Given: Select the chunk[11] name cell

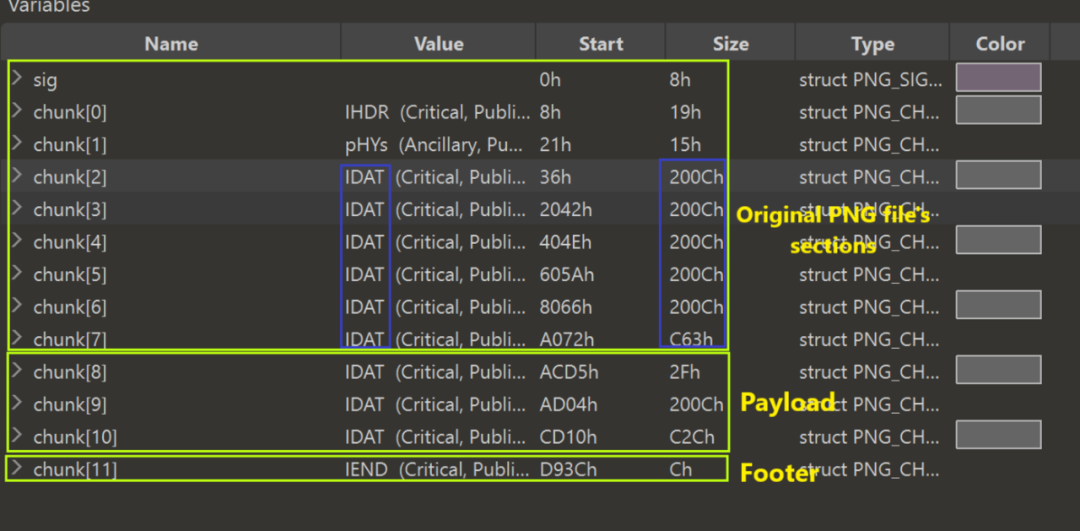Looking at the screenshot, I should point(74,470).
